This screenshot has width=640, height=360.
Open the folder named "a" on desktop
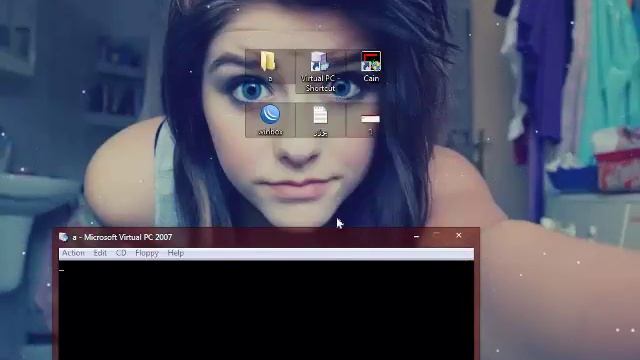(x=268, y=61)
